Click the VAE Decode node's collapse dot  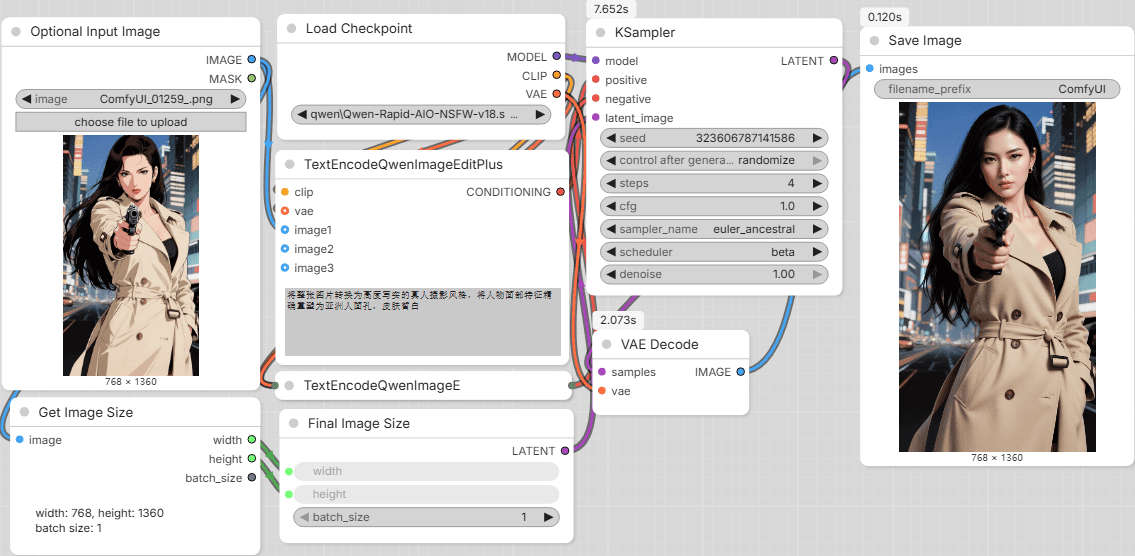pyautogui.click(x=606, y=345)
